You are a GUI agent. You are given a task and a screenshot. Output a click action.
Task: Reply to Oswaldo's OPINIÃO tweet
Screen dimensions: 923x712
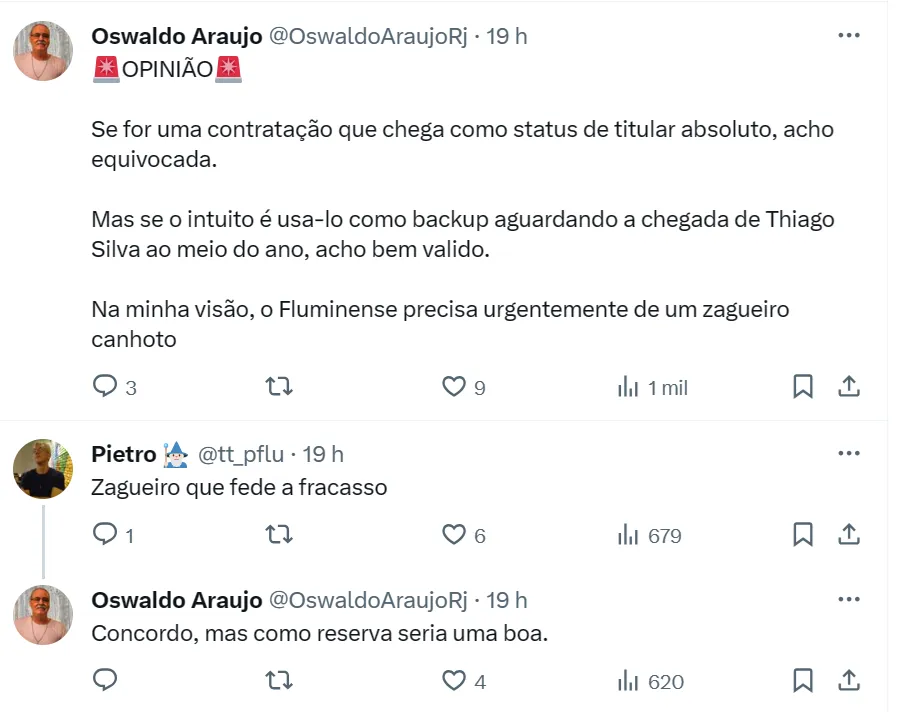coord(106,387)
